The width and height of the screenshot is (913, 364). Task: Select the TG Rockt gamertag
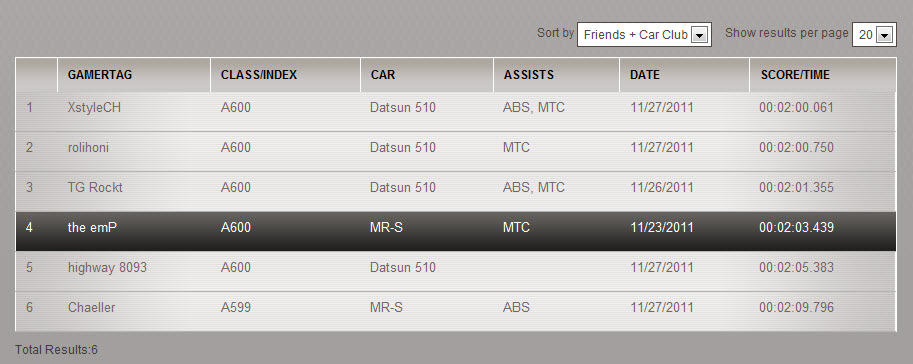pos(95,188)
